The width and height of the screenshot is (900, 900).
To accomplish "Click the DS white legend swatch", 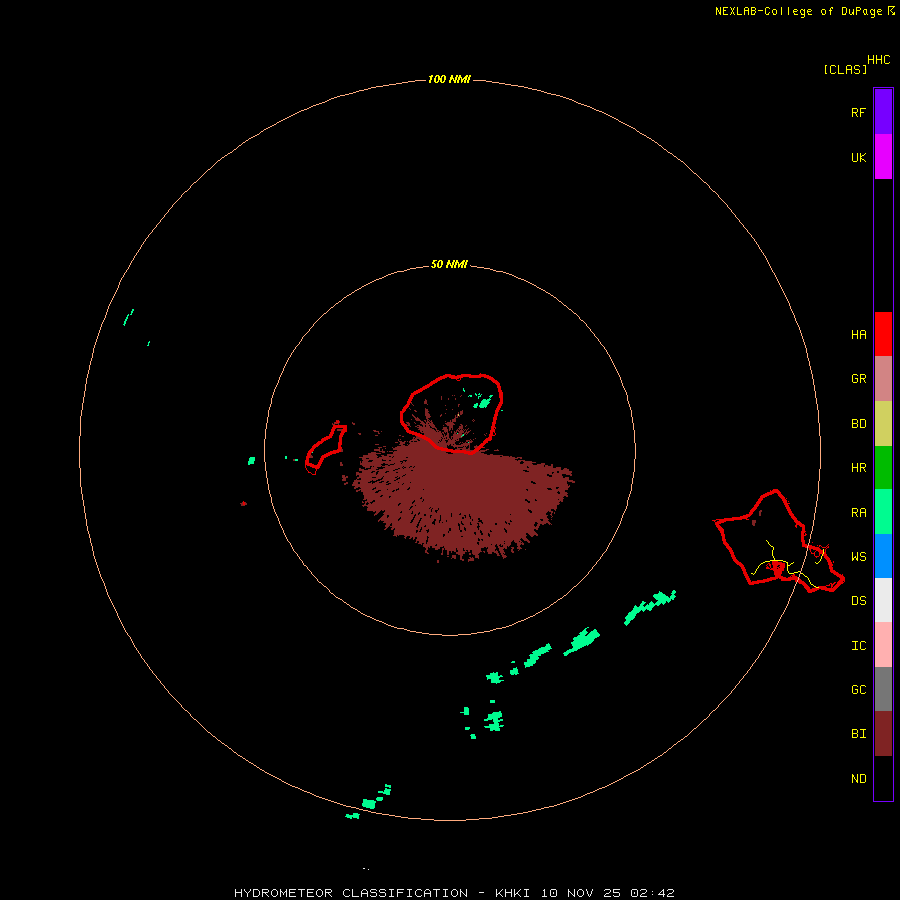I will click(x=883, y=600).
